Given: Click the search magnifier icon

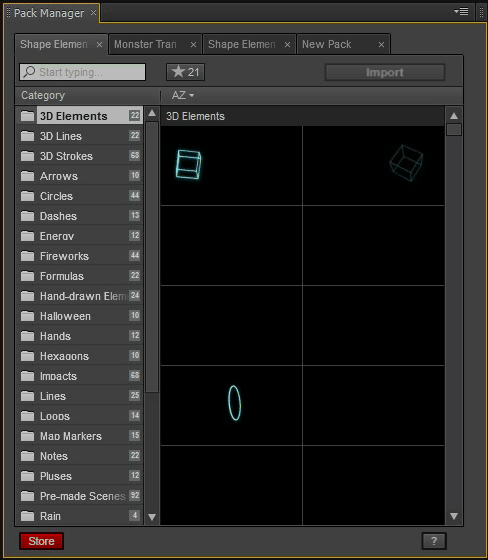Looking at the screenshot, I should [29, 72].
